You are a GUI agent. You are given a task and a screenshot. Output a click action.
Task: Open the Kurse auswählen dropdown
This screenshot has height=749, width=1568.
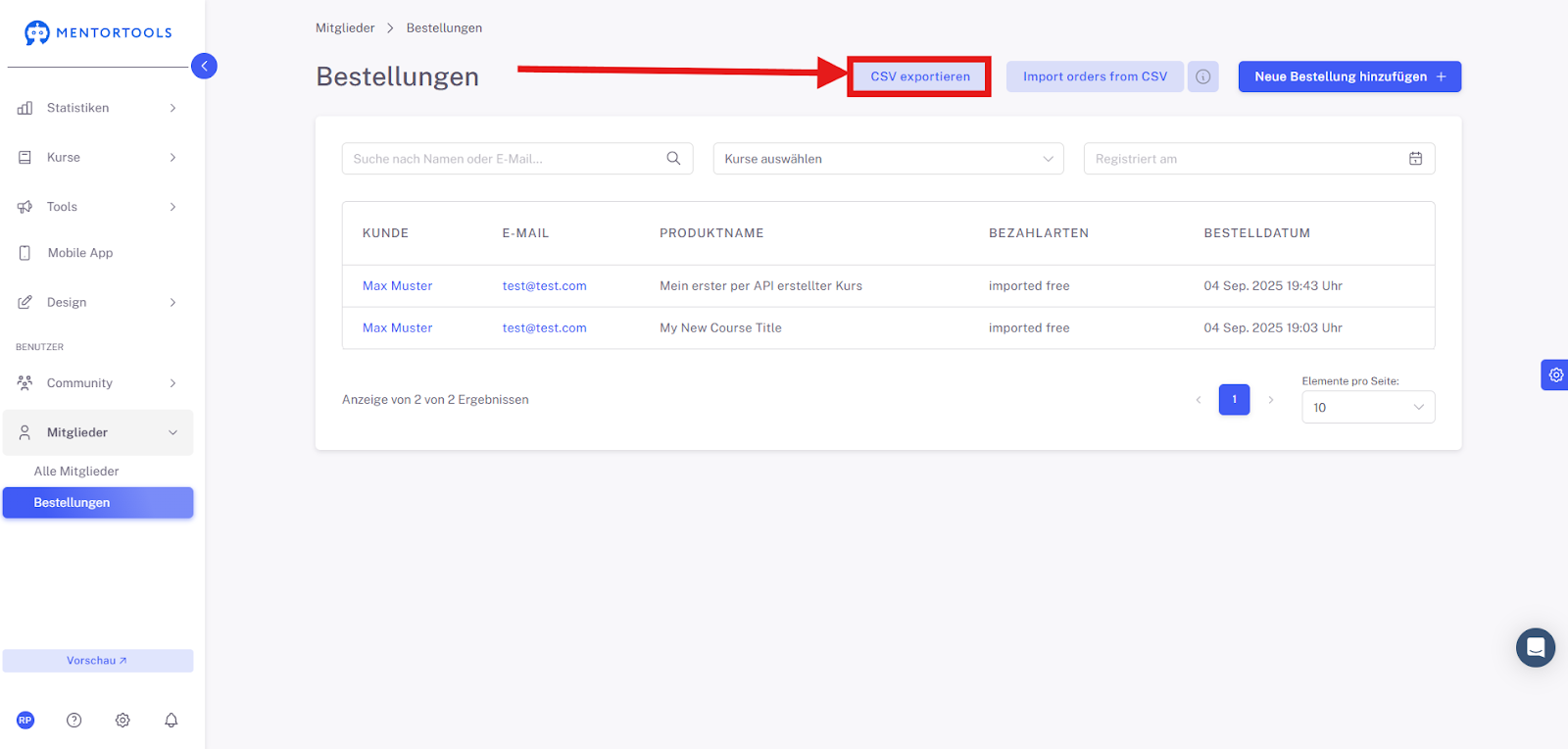click(x=888, y=159)
